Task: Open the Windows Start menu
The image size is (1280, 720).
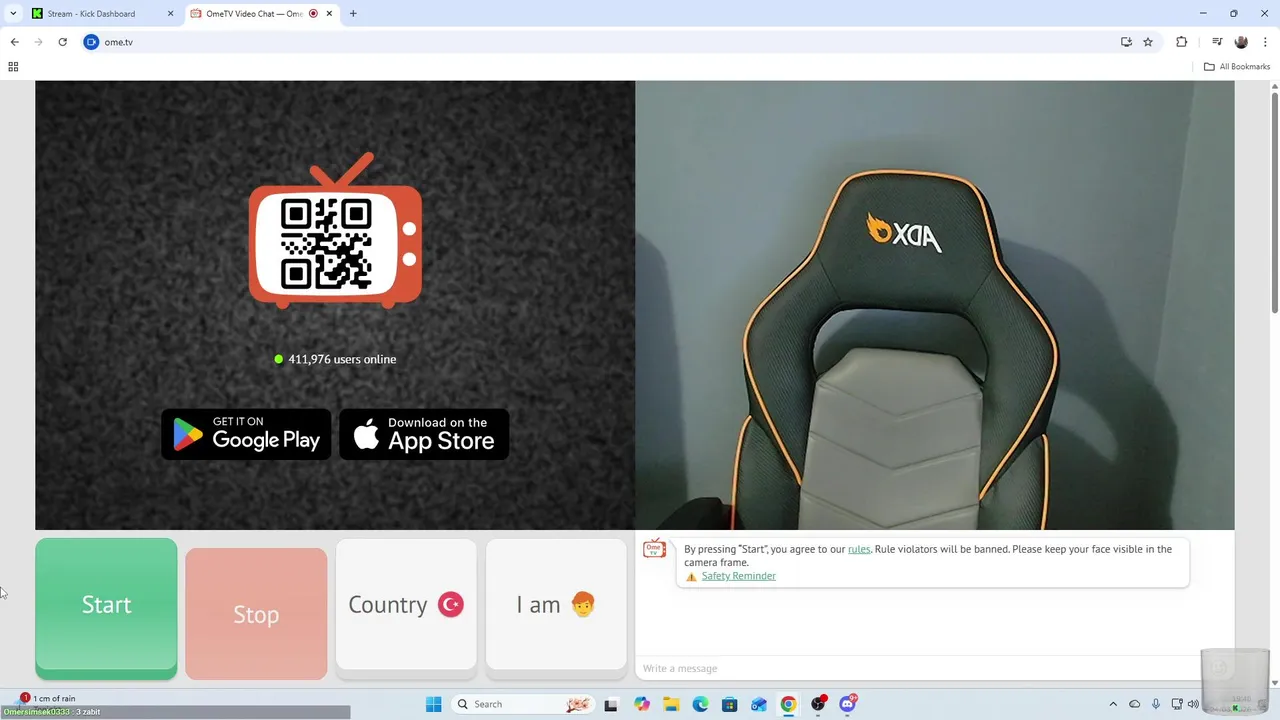Action: [433, 704]
